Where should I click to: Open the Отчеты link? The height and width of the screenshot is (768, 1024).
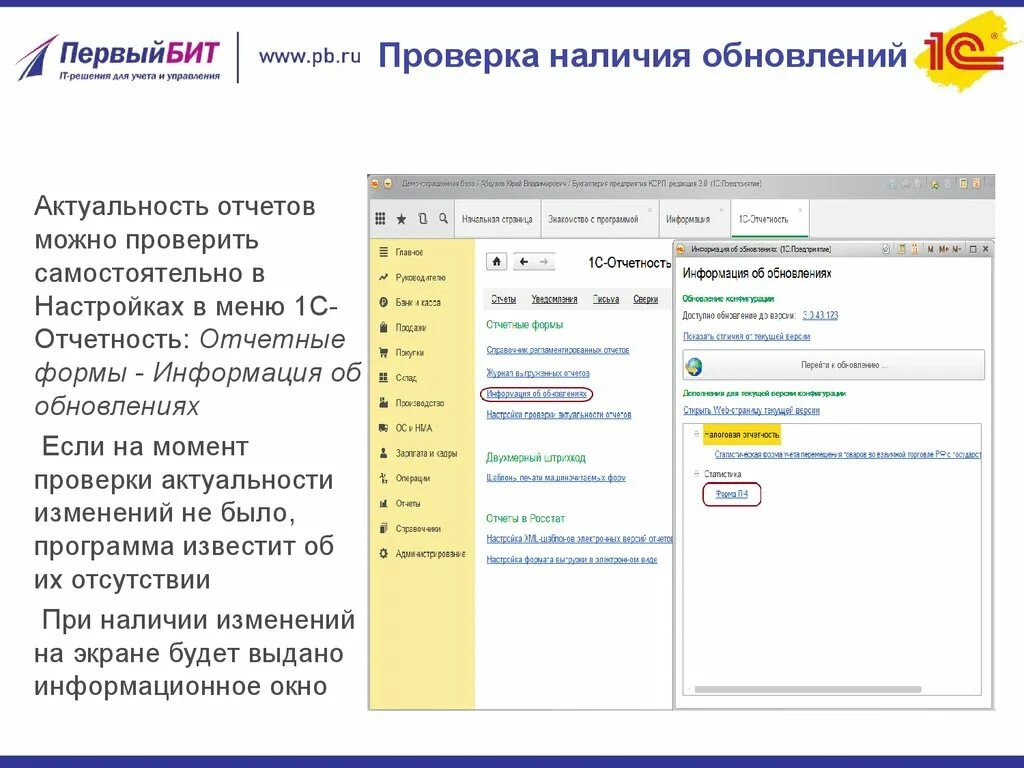[504, 299]
